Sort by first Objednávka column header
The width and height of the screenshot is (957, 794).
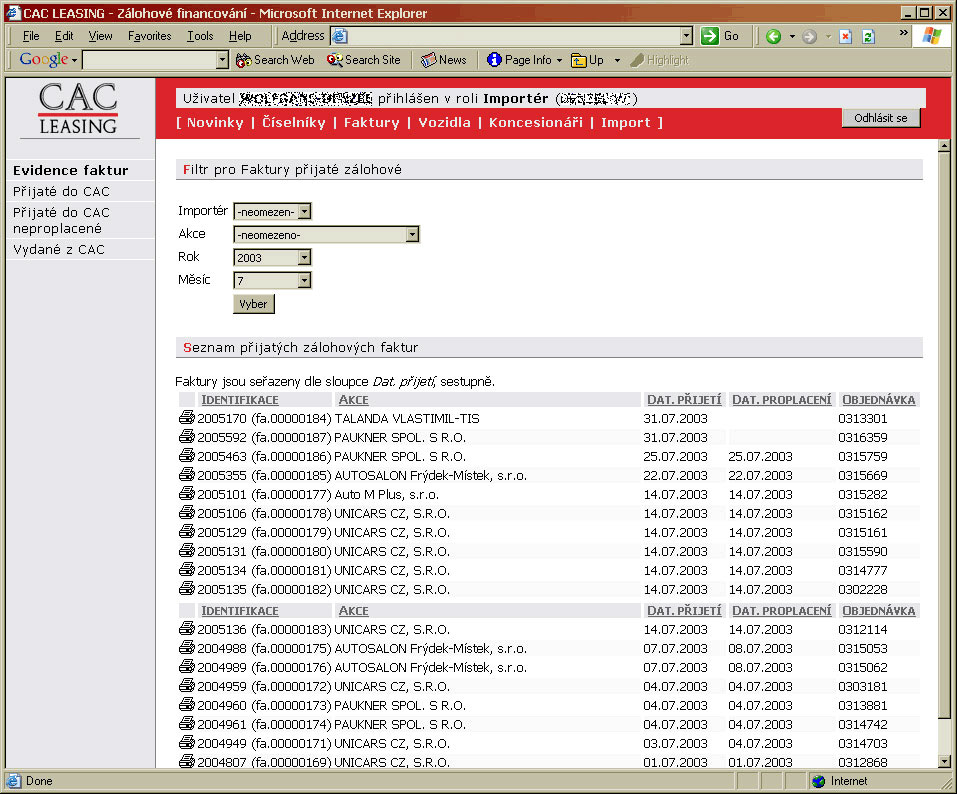click(878, 400)
